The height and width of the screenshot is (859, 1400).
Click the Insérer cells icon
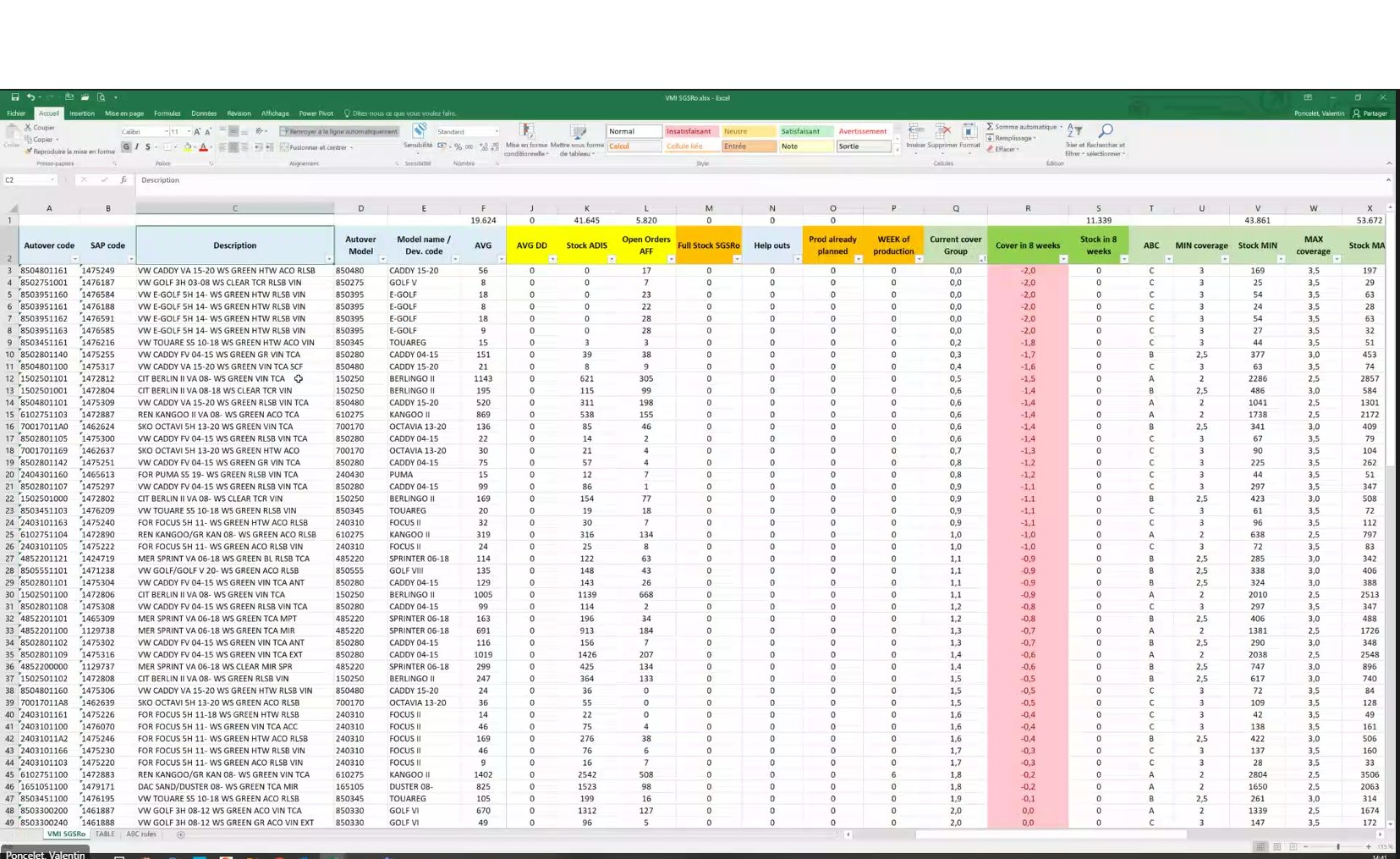pos(915,131)
